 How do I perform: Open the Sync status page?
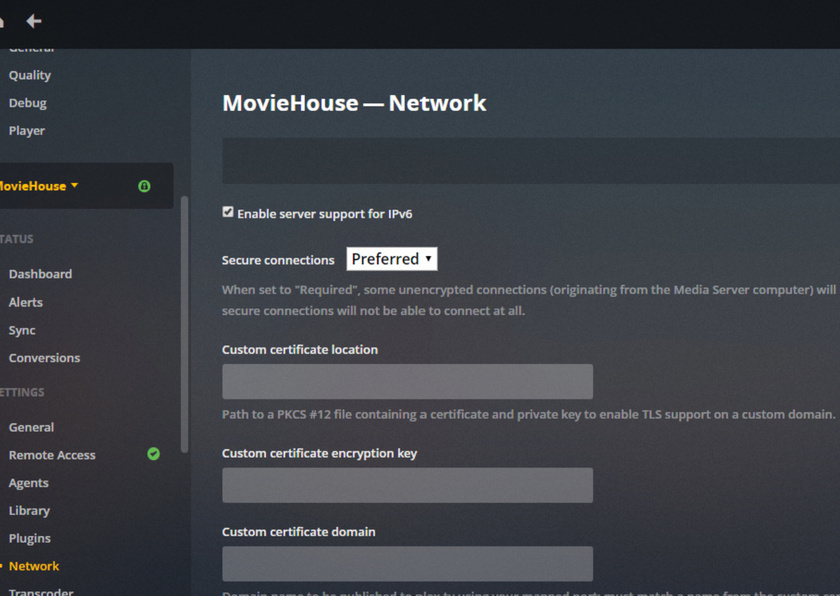pyautogui.click(x=22, y=330)
